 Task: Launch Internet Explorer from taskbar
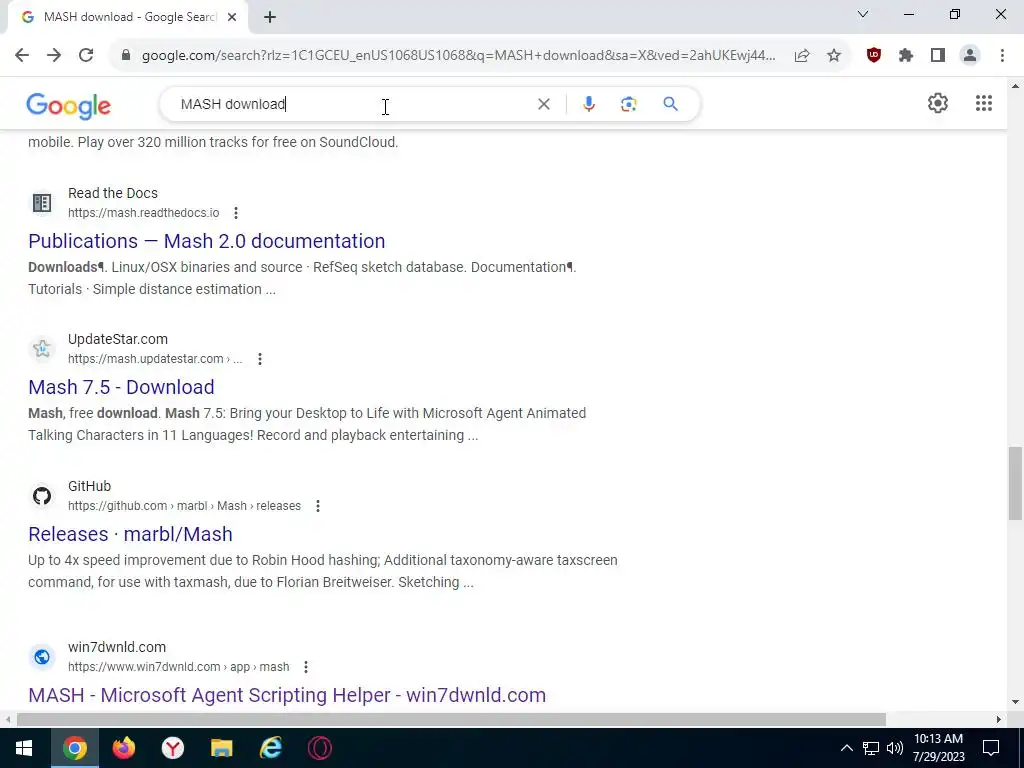click(x=270, y=748)
